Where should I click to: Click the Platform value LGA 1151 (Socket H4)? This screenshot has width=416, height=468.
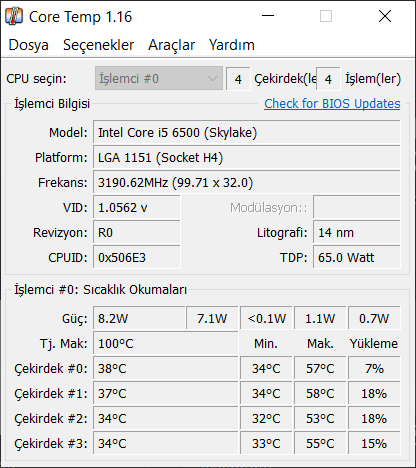(x=247, y=158)
